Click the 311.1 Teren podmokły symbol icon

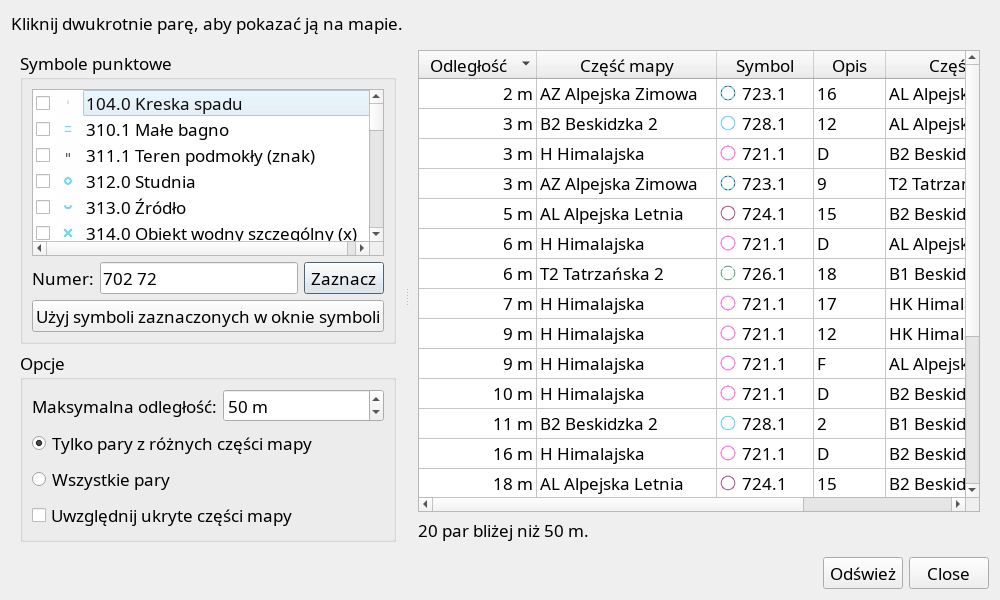tap(68, 156)
